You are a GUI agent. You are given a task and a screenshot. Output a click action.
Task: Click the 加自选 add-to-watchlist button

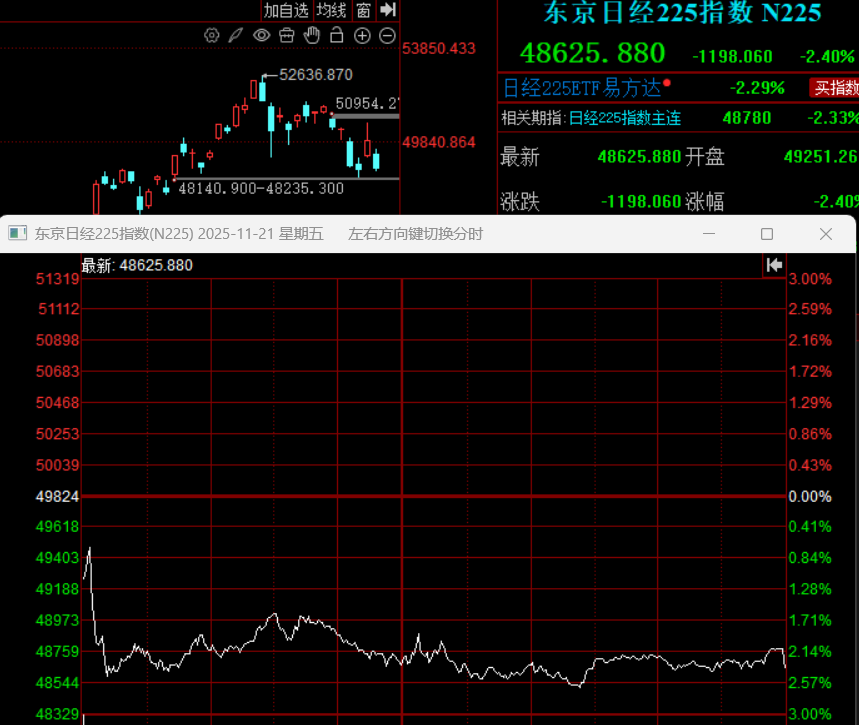point(286,10)
